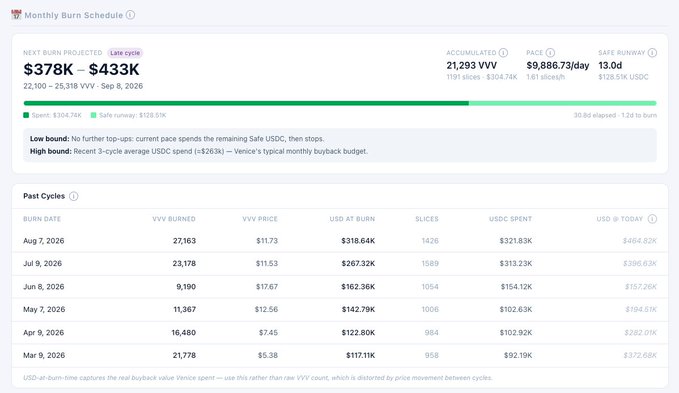Viewport: 679px width, 393px height.
Task: Click the light green safe runway bar segment
Action: pyautogui.click(x=563, y=103)
